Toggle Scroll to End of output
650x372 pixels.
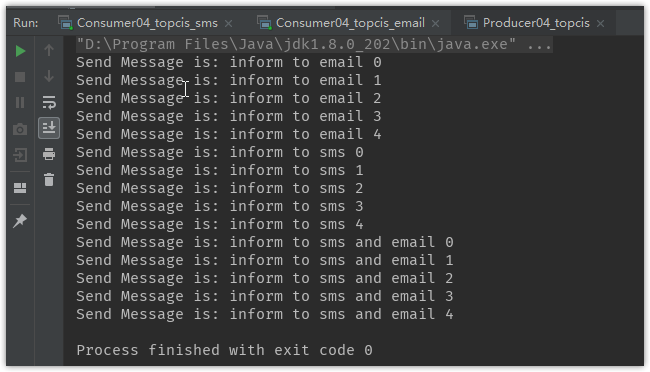pyautogui.click(x=49, y=128)
